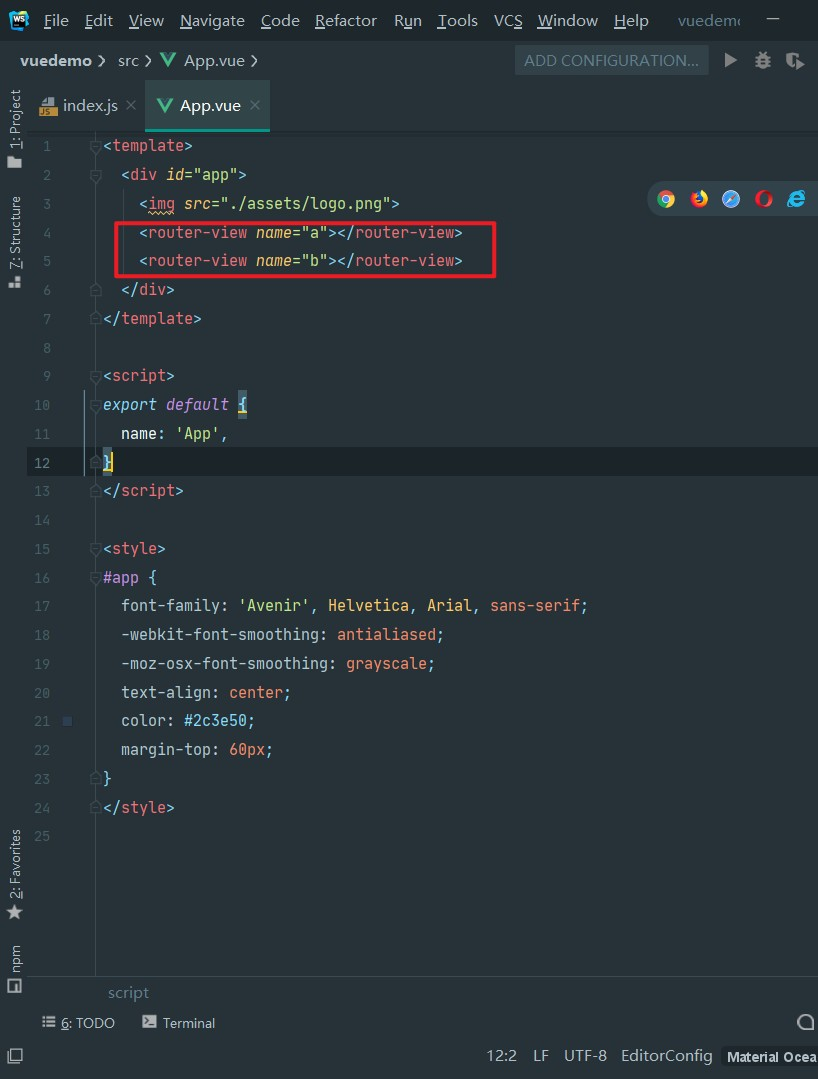Click closing style fold marker on line 24
Viewport: 818px width, 1079px height.
(96, 807)
